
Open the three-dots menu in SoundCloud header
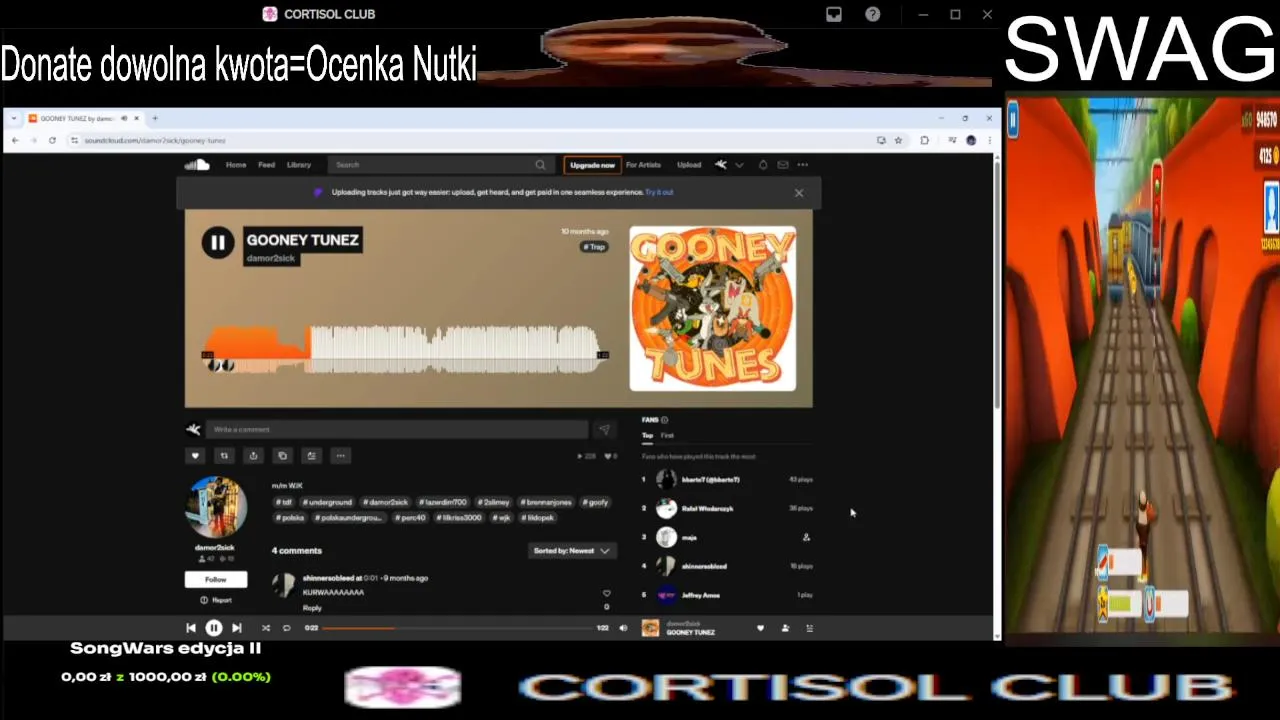coord(802,165)
